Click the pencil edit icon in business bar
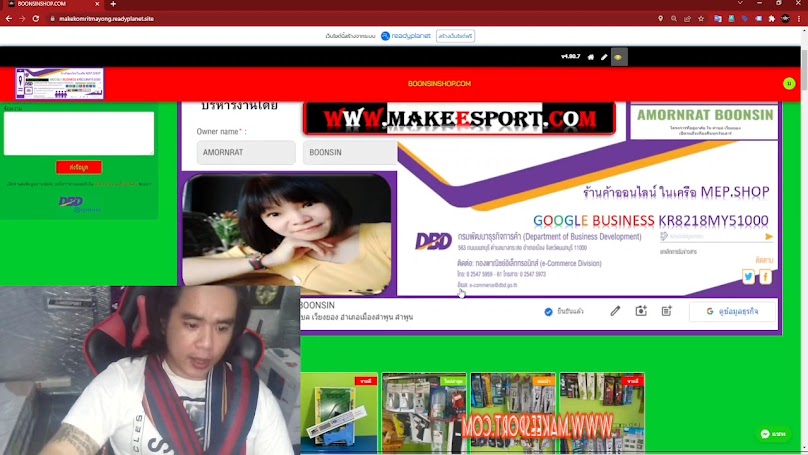 [x=615, y=311]
